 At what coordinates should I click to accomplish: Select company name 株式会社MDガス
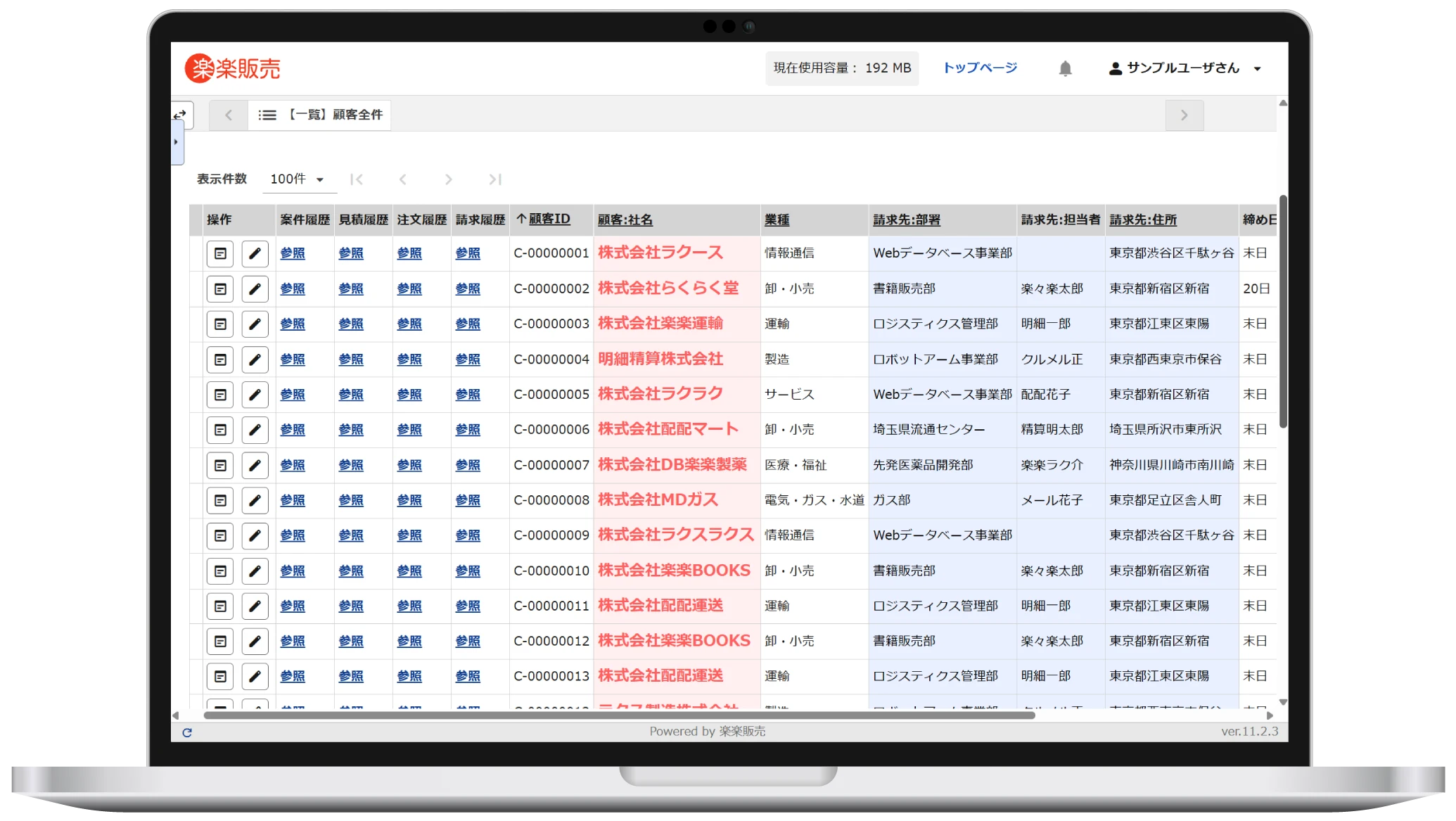click(658, 499)
